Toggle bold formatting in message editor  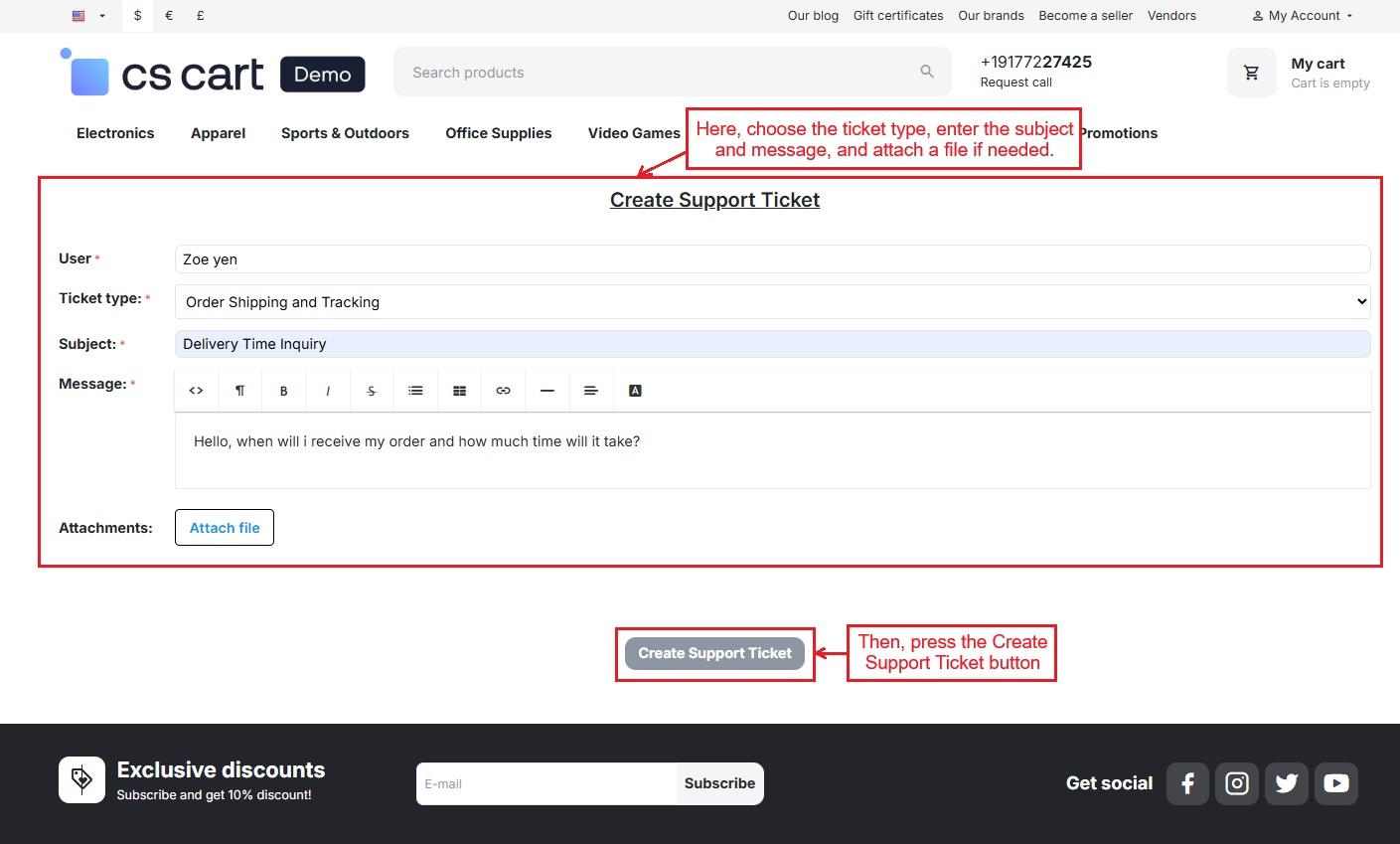coord(283,391)
